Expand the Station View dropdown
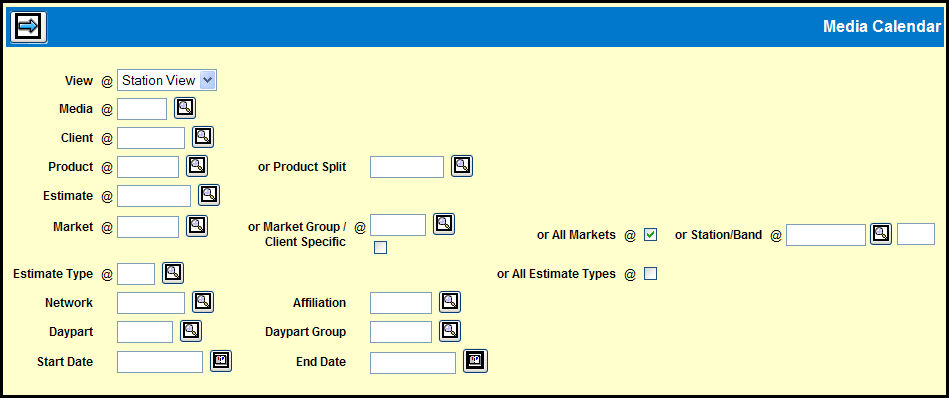949x398 pixels. 167,80
